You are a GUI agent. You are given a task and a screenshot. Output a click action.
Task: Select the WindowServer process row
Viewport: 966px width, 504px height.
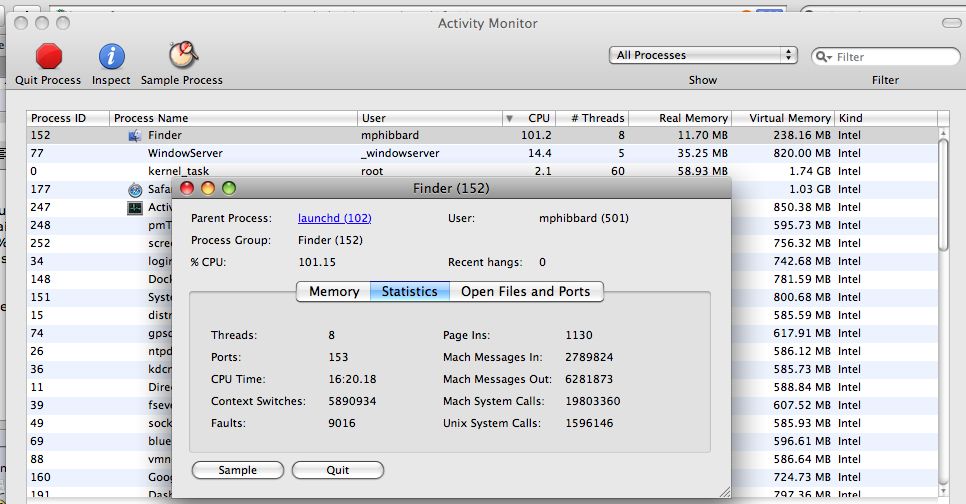482,153
